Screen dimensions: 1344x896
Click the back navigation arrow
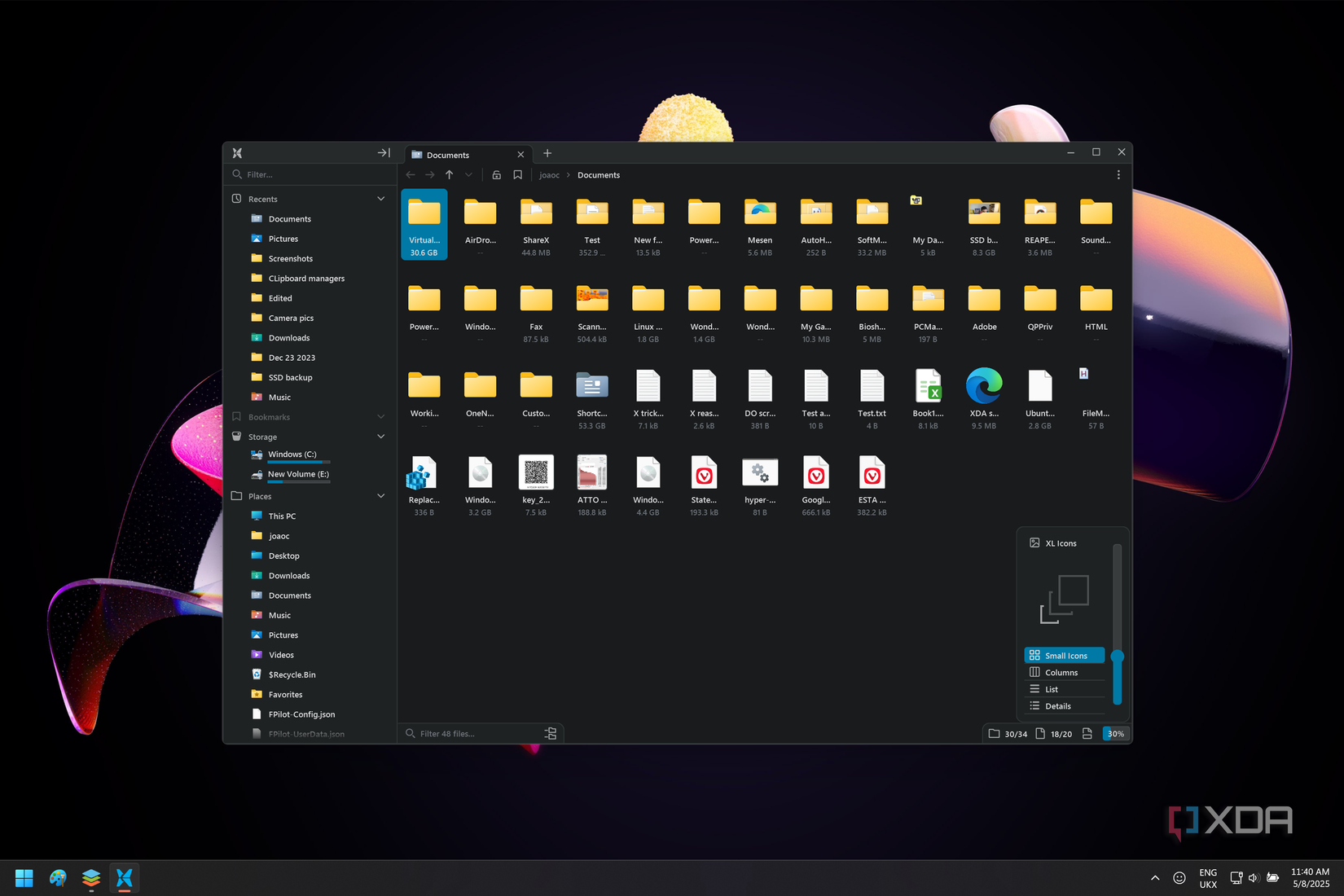(x=410, y=174)
